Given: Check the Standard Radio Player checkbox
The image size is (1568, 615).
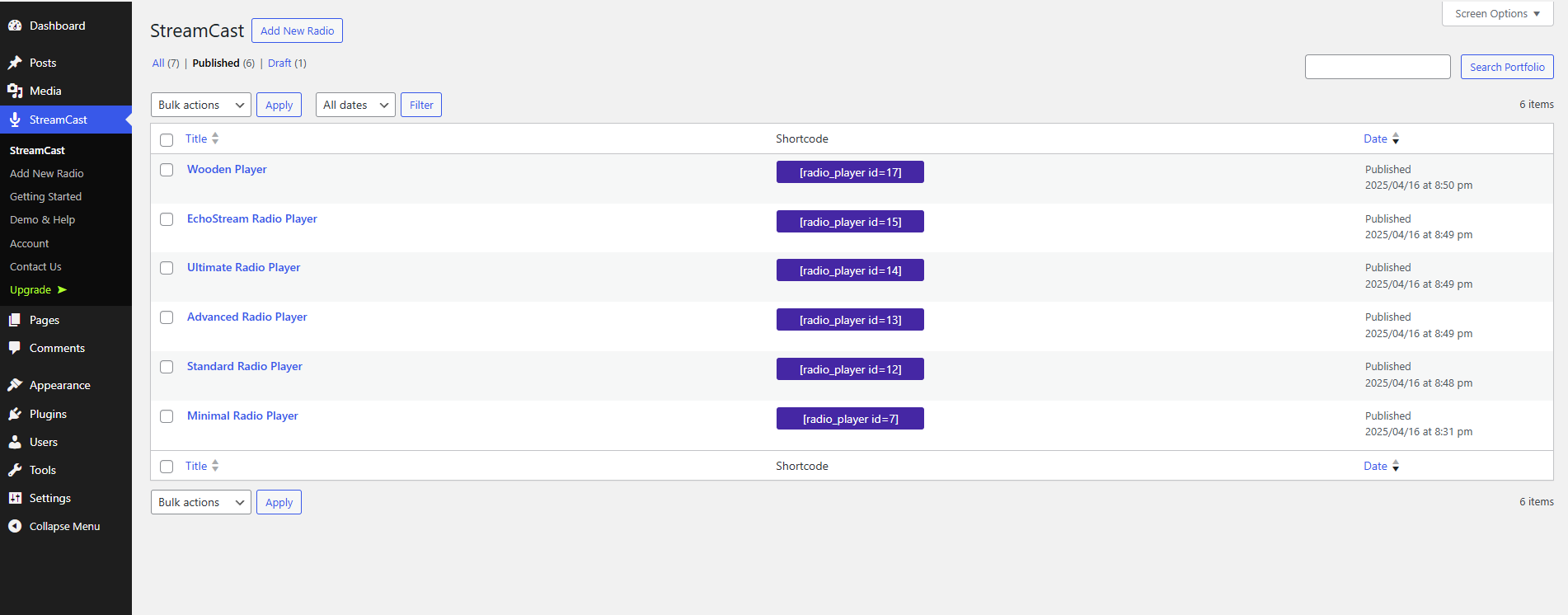Looking at the screenshot, I should pyautogui.click(x=167, y=367).
